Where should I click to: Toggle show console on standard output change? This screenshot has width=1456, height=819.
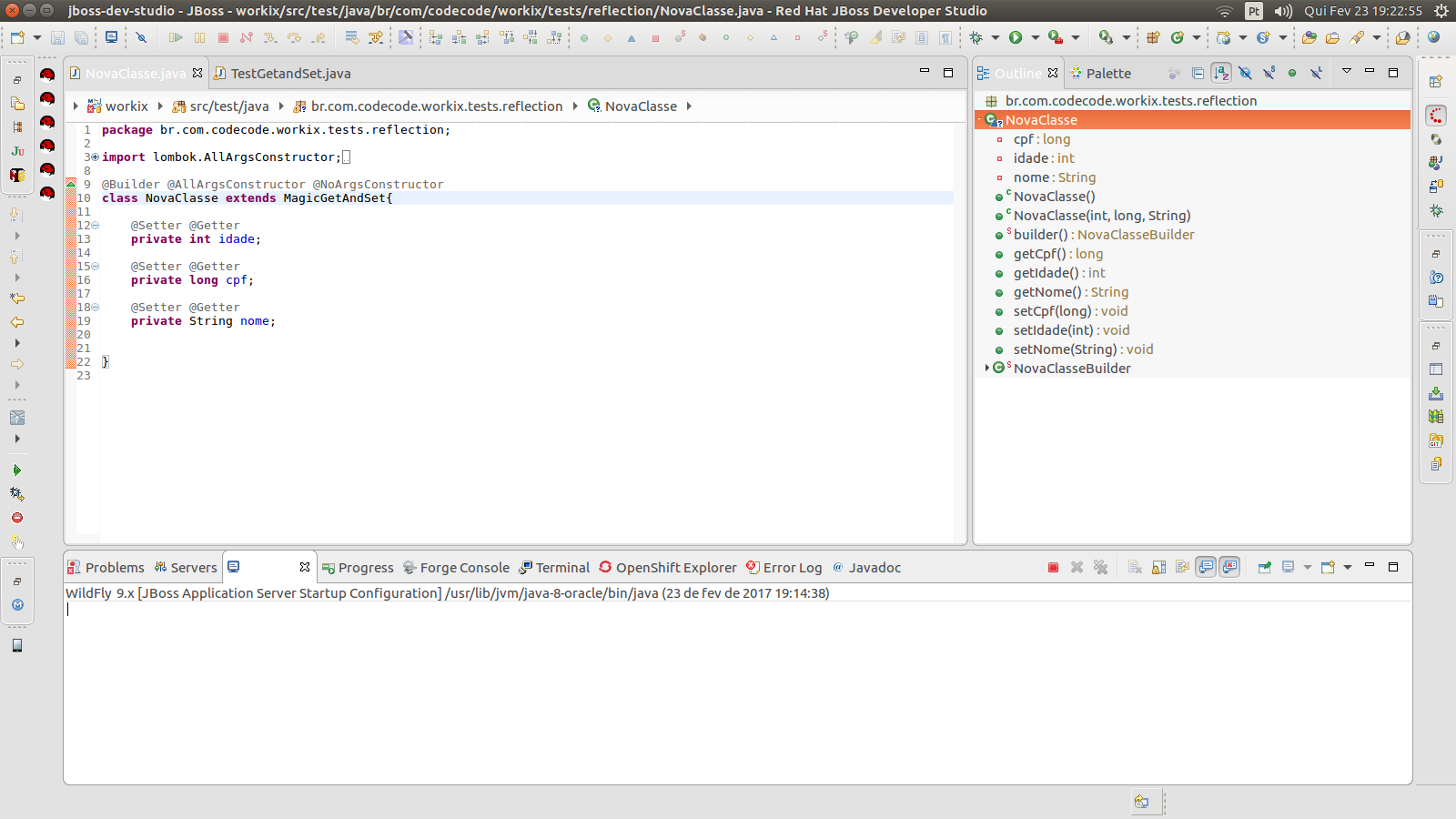pos(1206,567)
